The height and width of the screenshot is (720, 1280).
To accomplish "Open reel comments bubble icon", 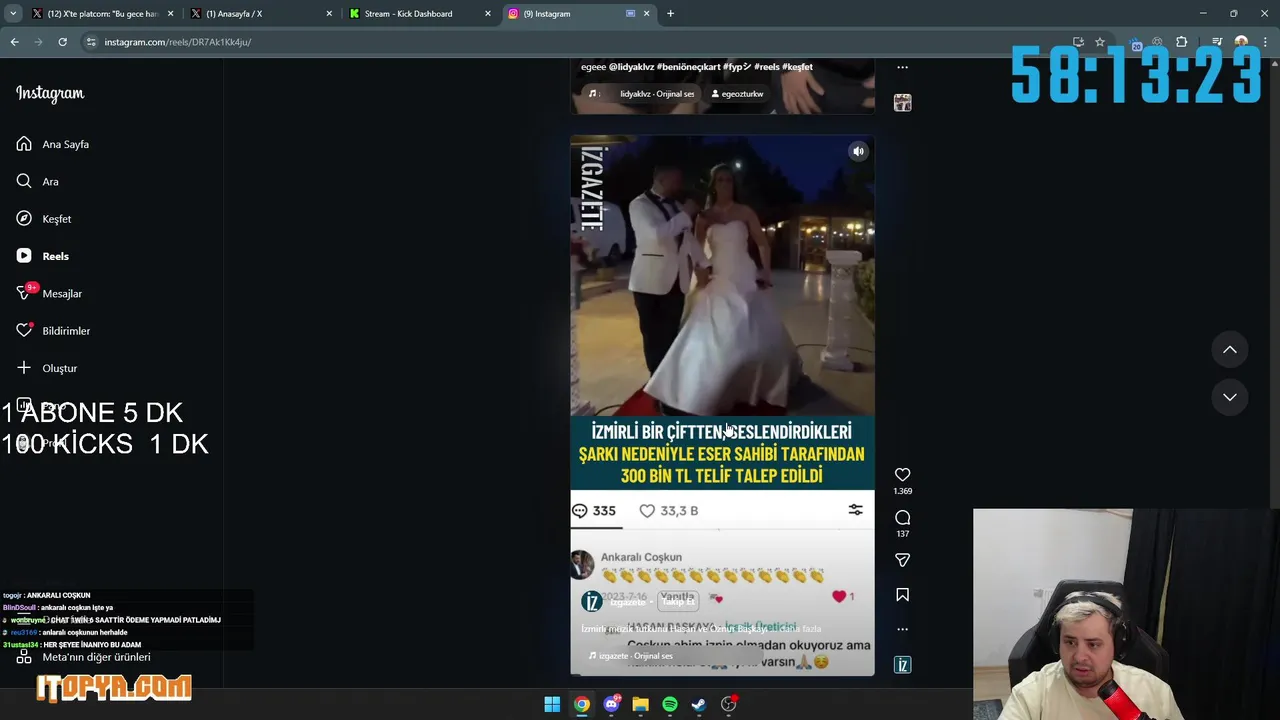I will [x=902, y=518].
